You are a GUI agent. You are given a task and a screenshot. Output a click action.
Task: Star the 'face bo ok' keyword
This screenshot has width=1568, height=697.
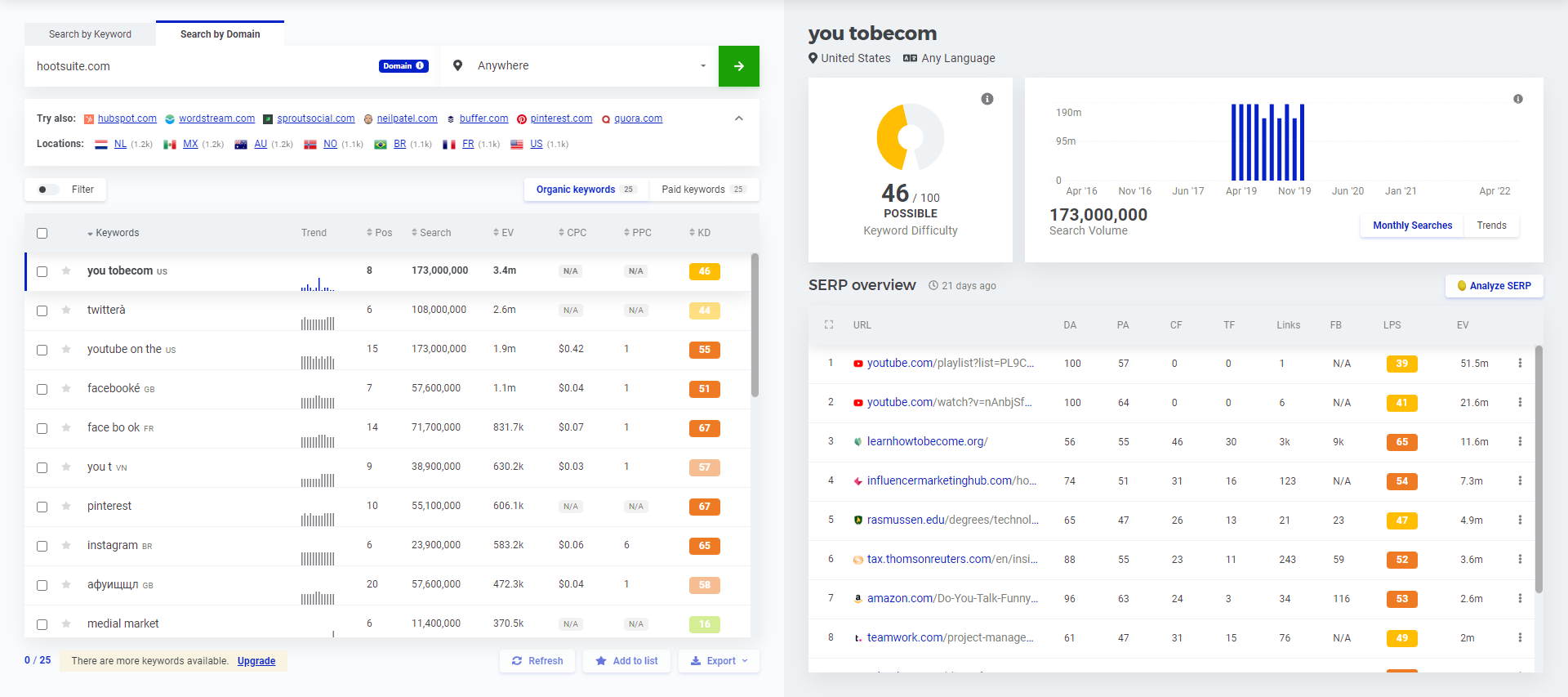(x=66, y=427)
